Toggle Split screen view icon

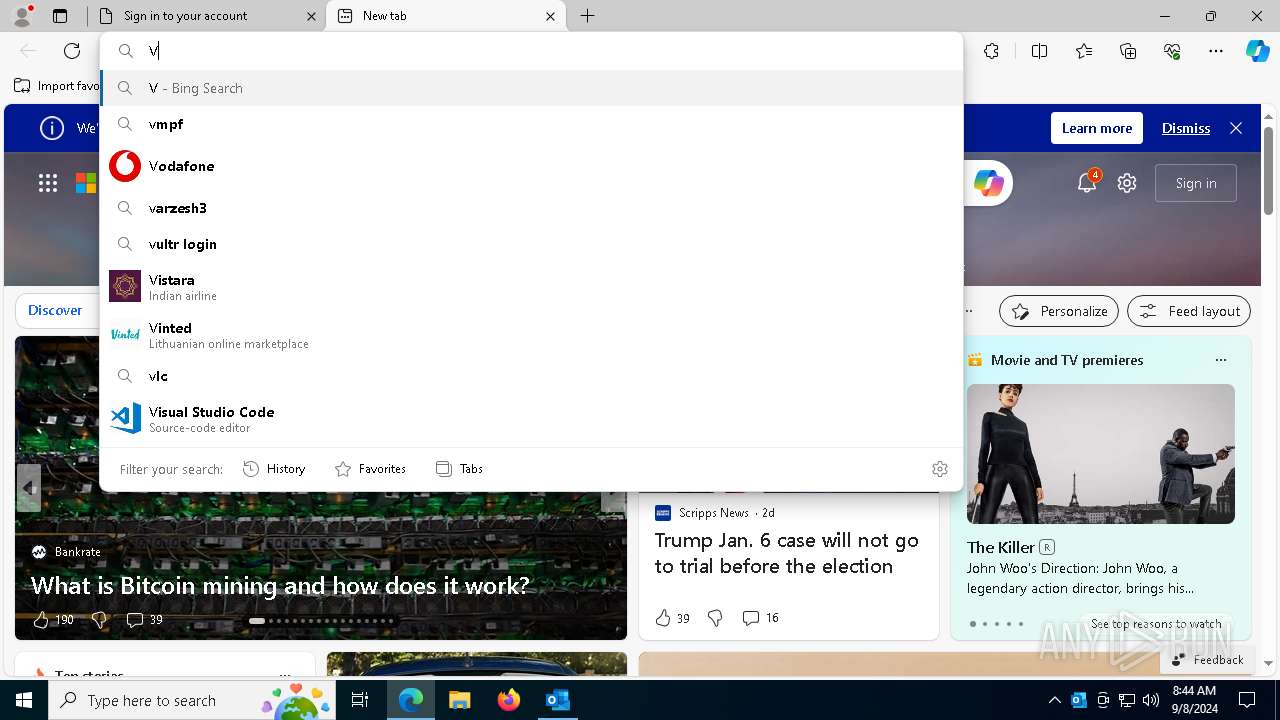[1039, 51]
